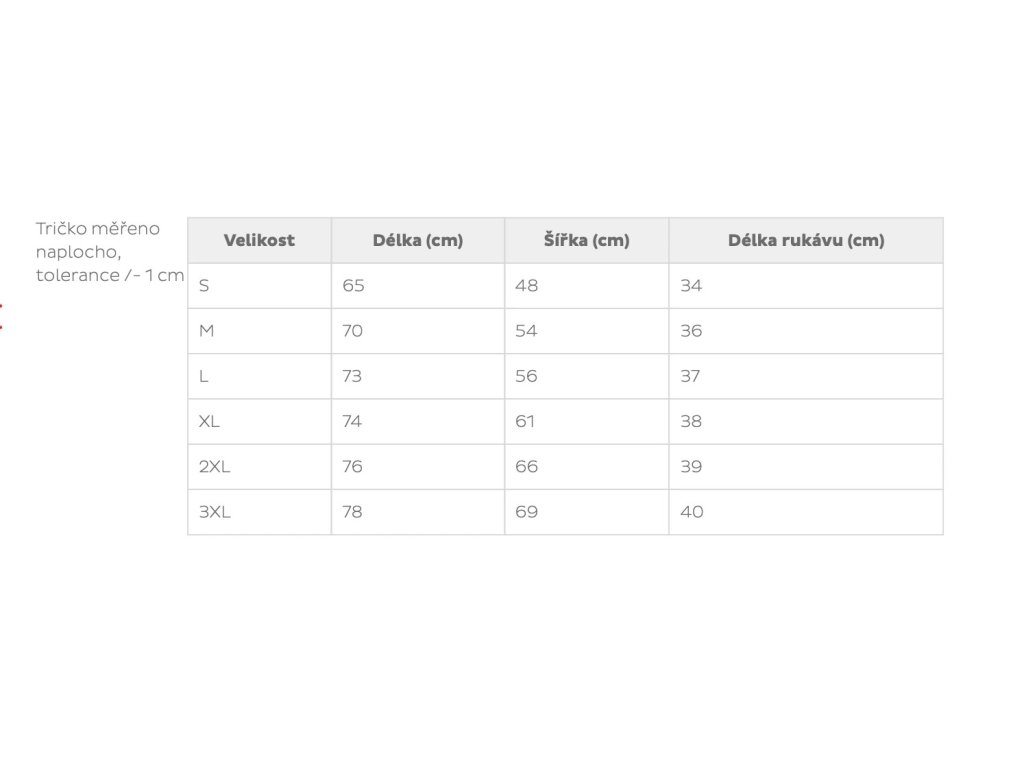
Task: Select the 2XL size row label
Action: click(x=213, y=466)
